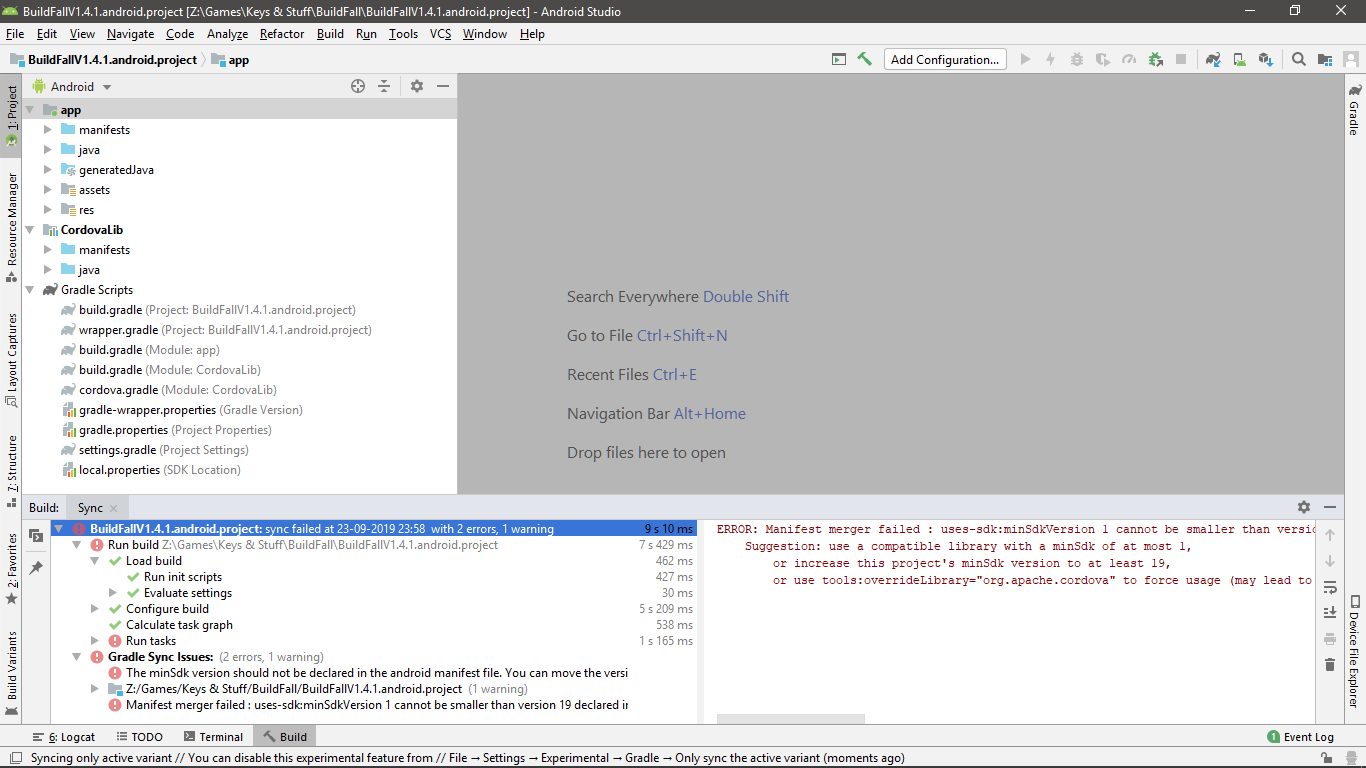Viewport: 1366px width, 768px height.
Task: Expand the Configure build node
Action: (95, 609)
